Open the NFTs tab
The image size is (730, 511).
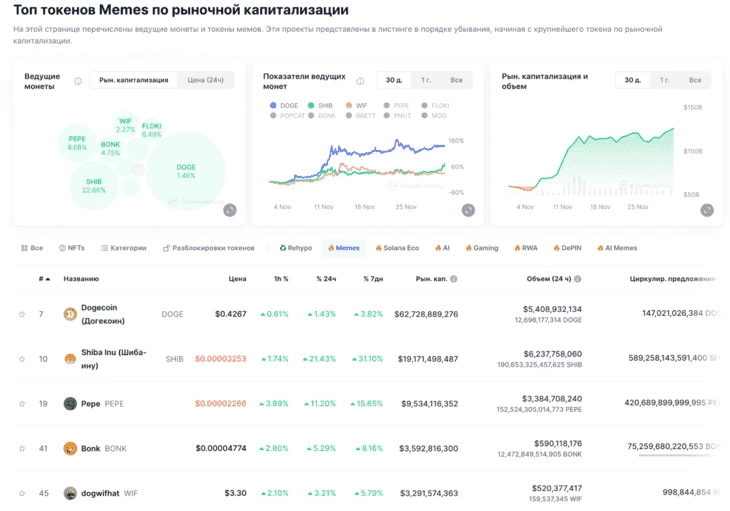[72, 248]
